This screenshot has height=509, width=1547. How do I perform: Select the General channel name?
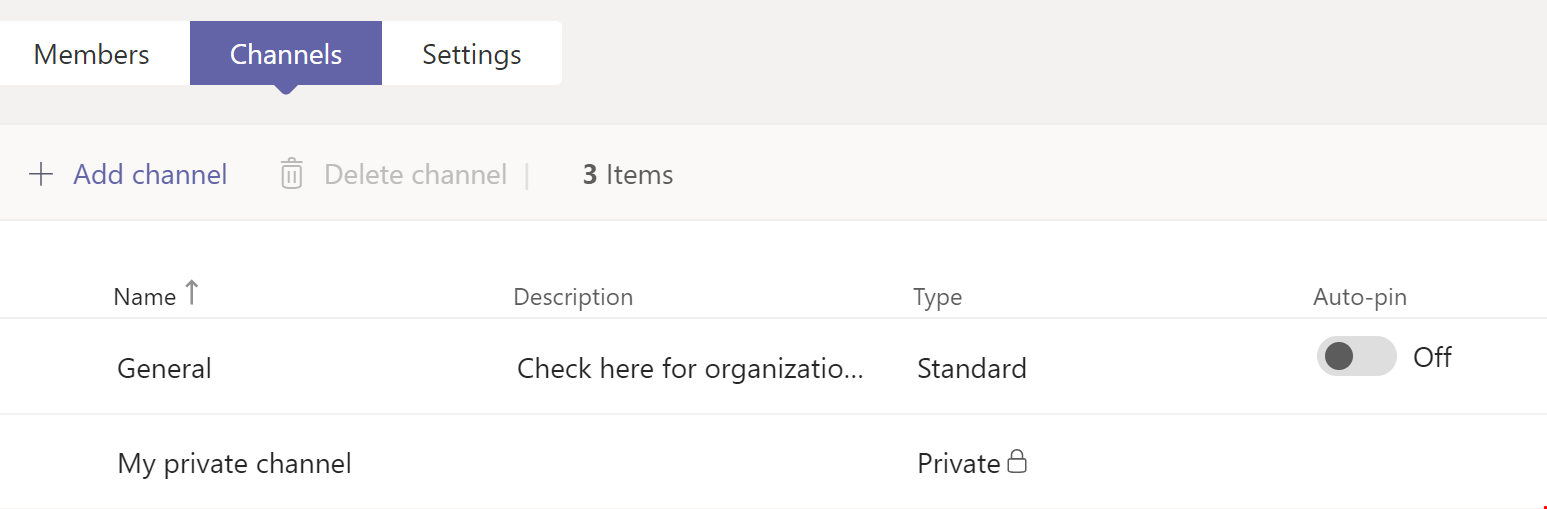[x=164, y=369]
